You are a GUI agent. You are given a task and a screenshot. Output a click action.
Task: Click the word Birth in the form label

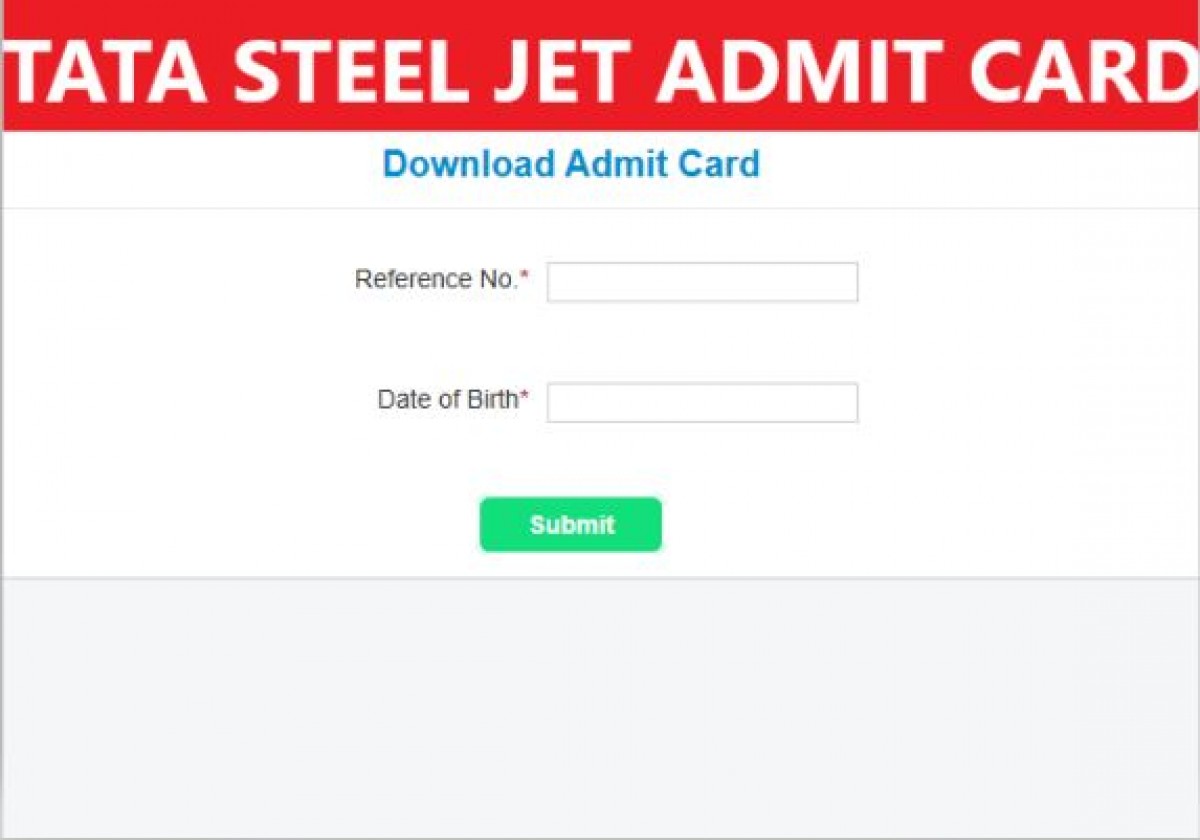[x=492, y=400]
